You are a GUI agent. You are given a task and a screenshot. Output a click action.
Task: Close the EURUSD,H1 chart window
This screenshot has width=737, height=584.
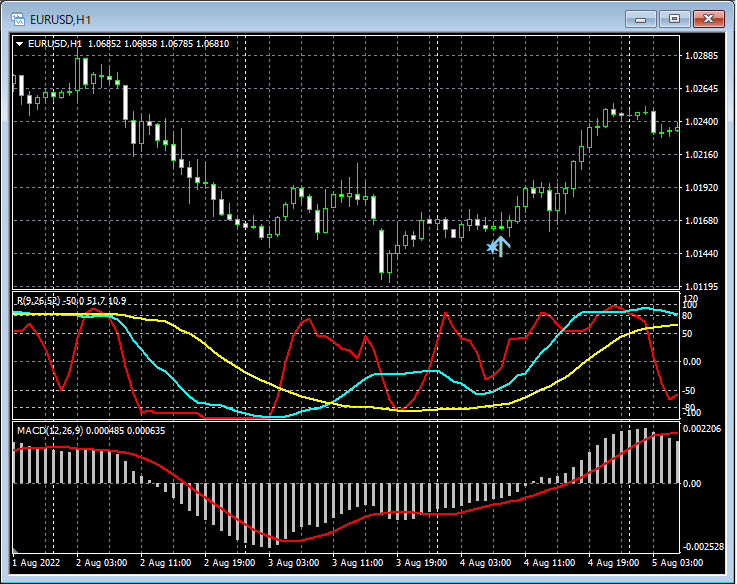pos(708,18)
